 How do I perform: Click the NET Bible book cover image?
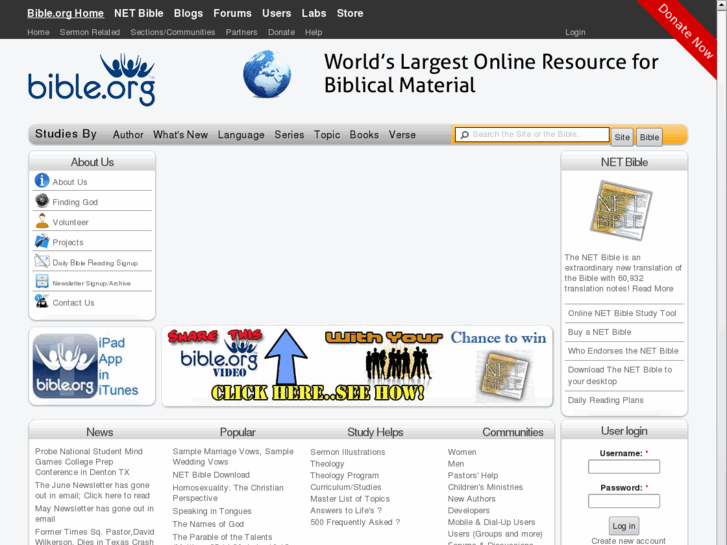pyautogui.click(x=621, y=211)
